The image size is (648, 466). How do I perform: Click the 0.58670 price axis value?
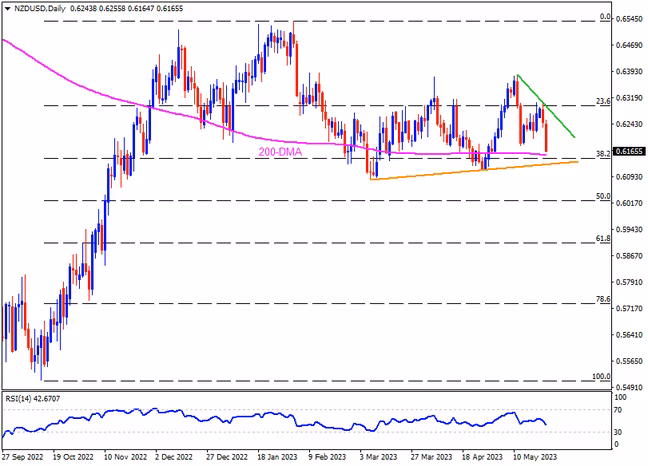[x=629, y=256]
